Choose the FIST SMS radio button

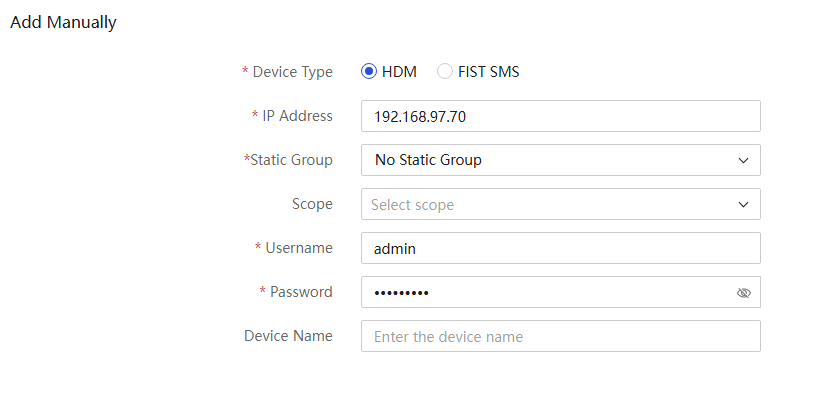pyautogui.click(x=445, y=71)
